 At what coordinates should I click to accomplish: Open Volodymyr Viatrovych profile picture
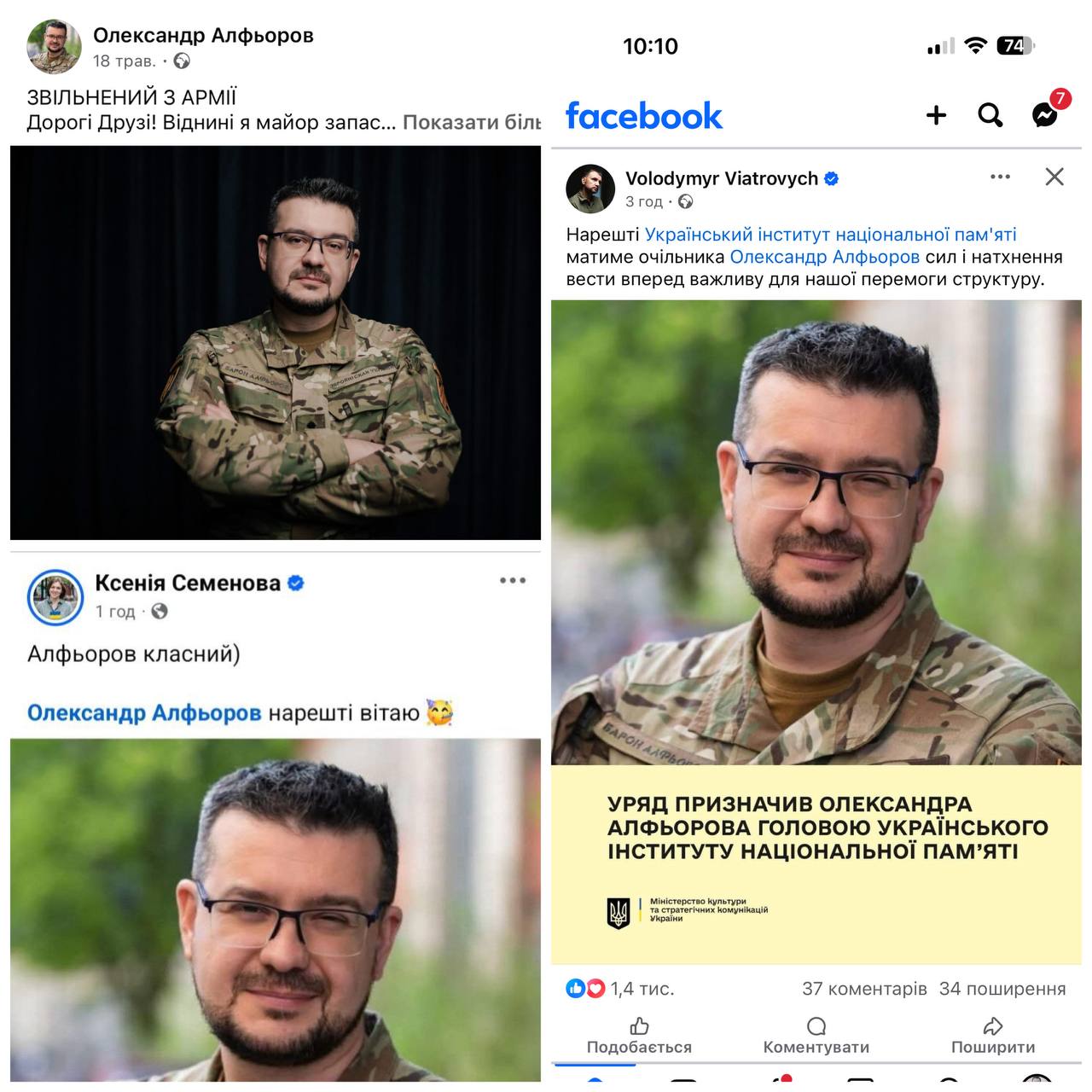(590, 189)
